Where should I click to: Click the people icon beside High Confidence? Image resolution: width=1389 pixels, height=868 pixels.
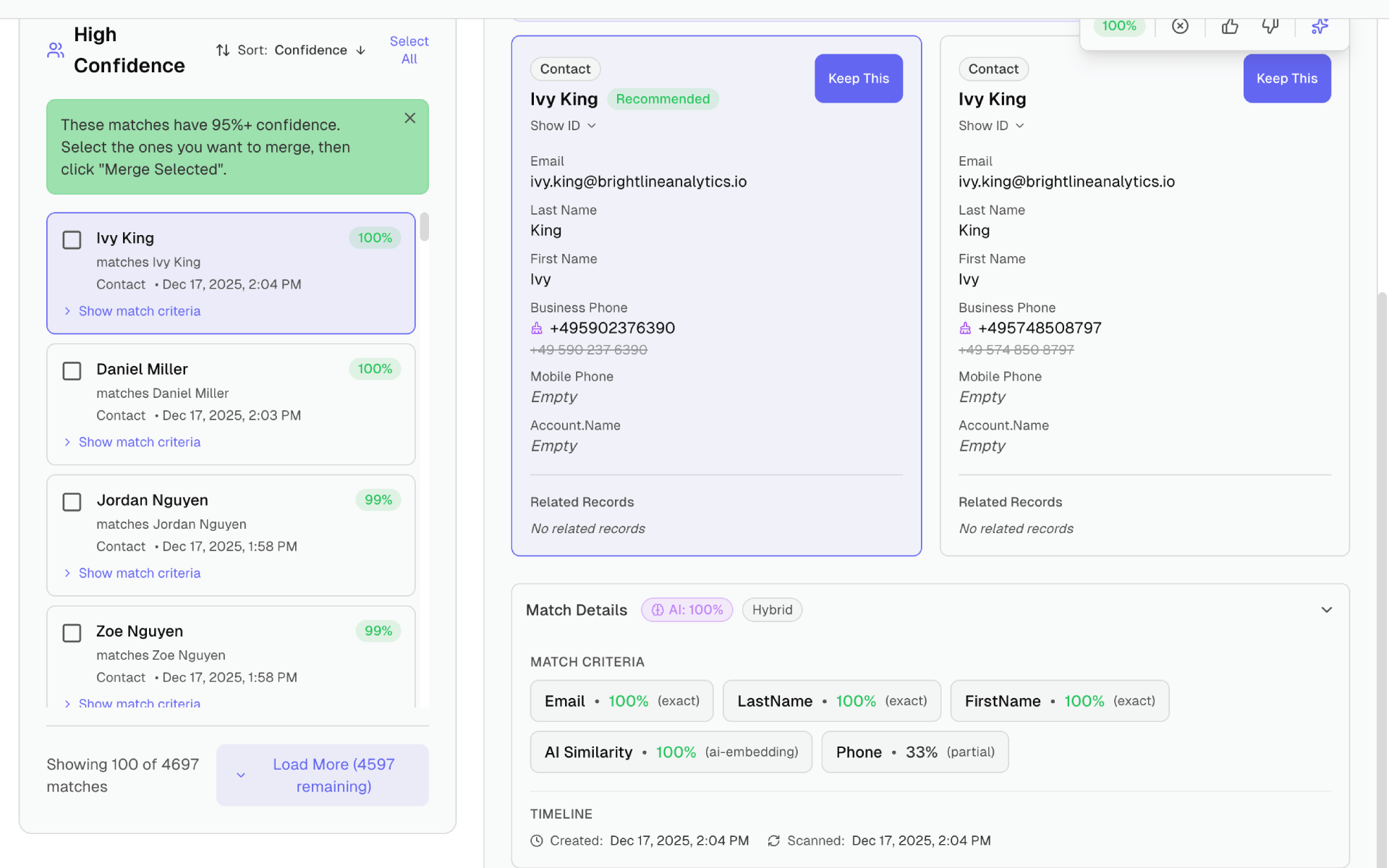click(x=55, y=49)
